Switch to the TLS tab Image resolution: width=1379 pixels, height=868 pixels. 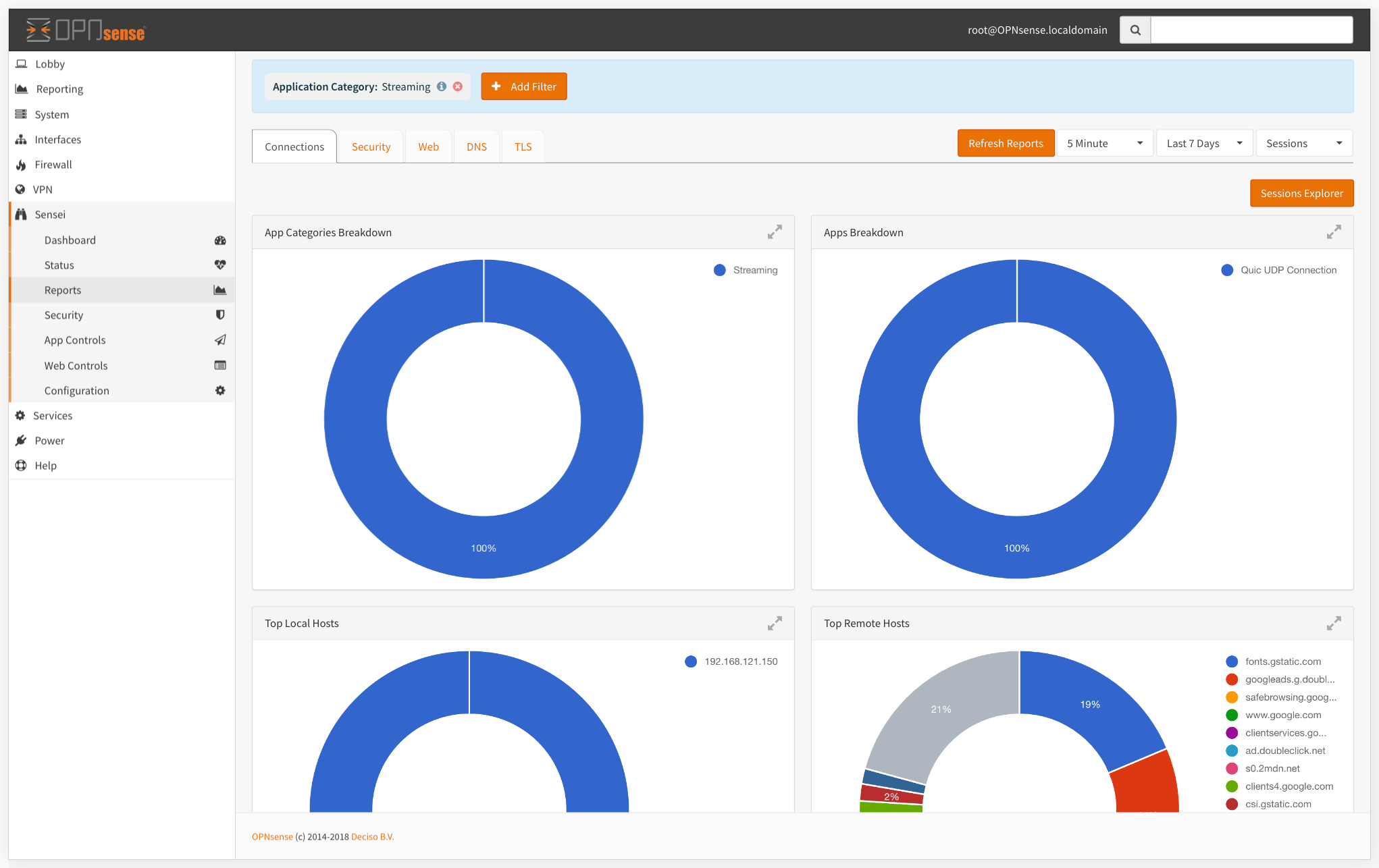click(x=522, y=146)
